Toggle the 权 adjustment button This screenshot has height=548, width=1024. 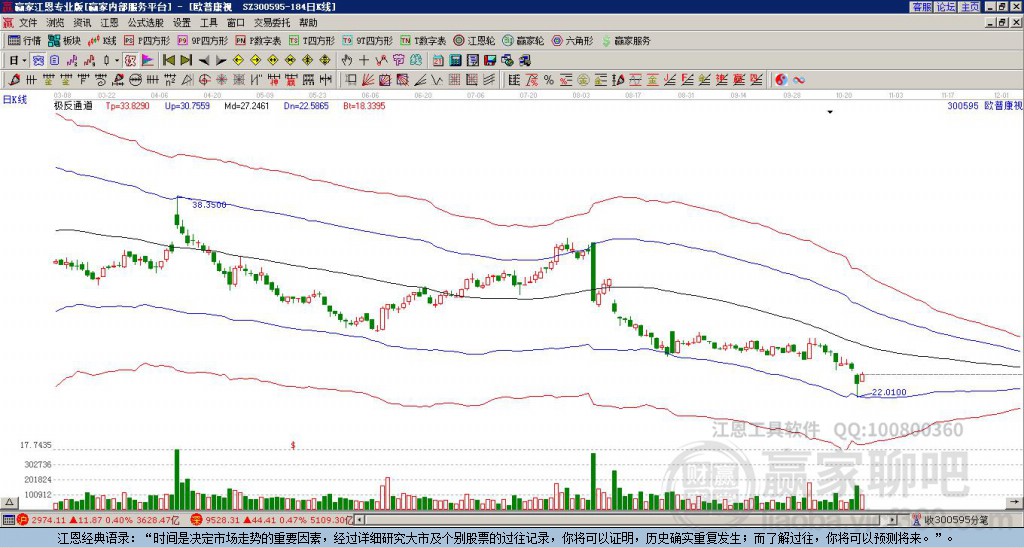coord(130,61)
